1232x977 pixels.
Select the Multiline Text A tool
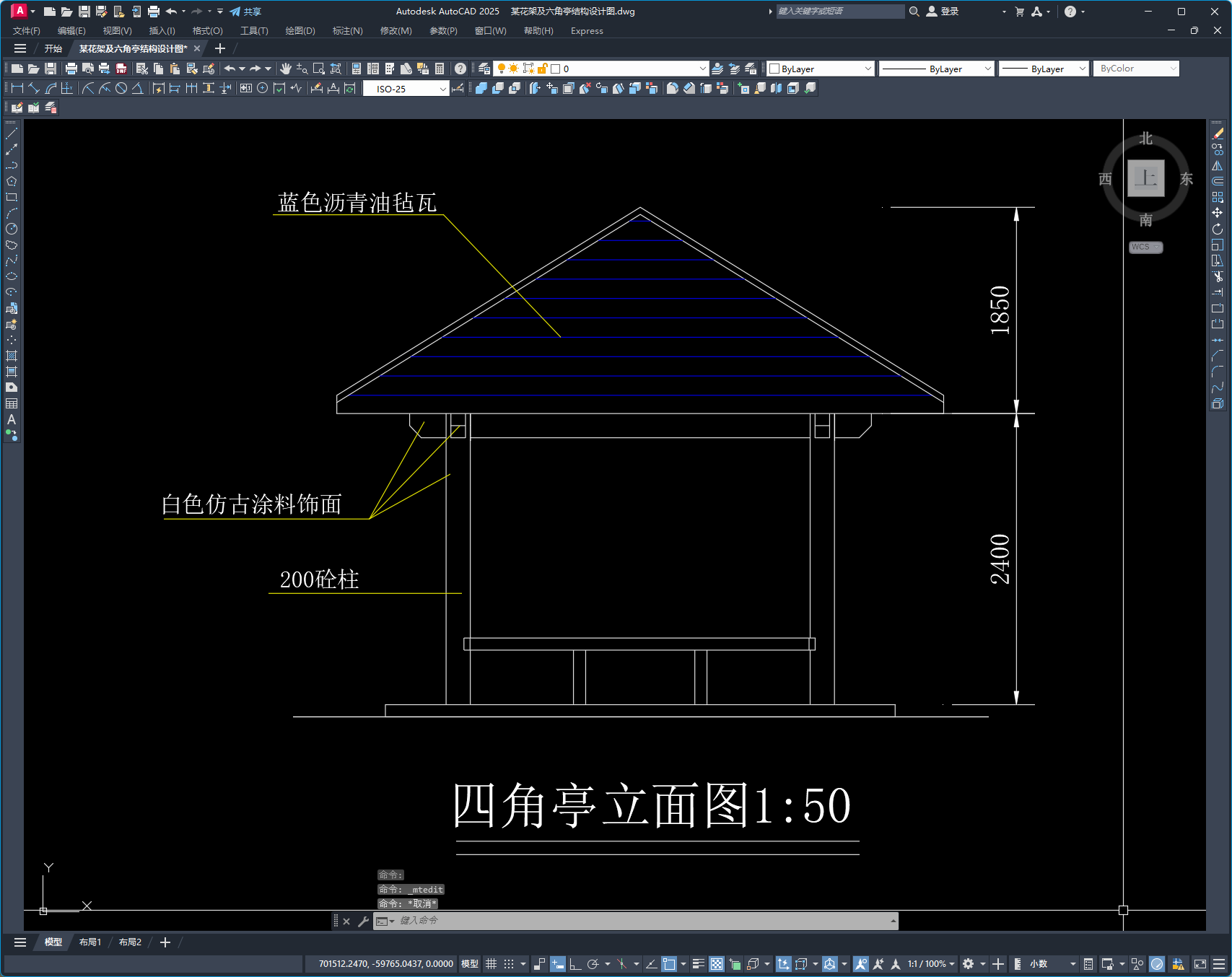[x=12, y=419]
